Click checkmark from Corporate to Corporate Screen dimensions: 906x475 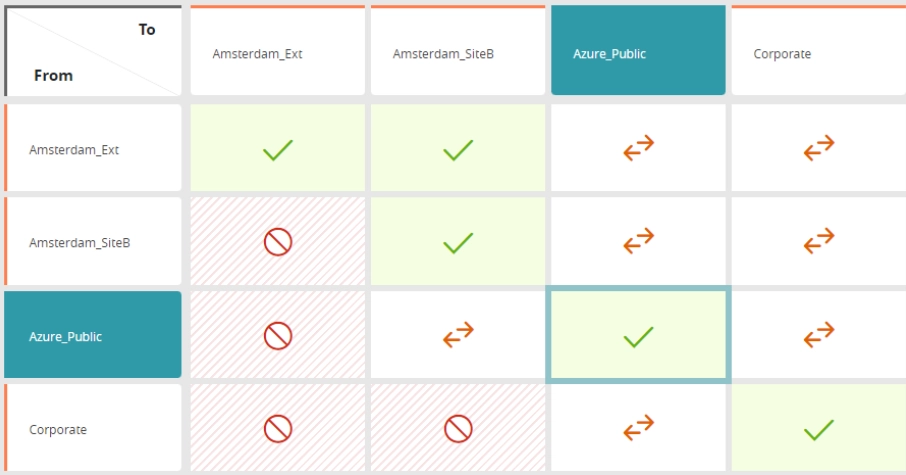point(819,430)
